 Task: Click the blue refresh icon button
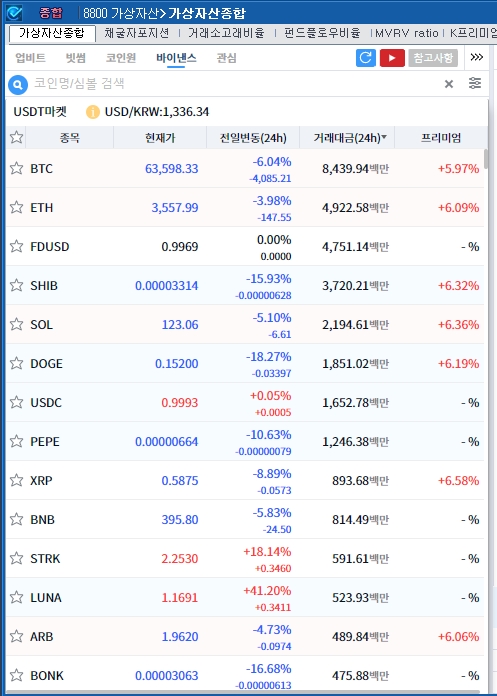click(366, 58)
